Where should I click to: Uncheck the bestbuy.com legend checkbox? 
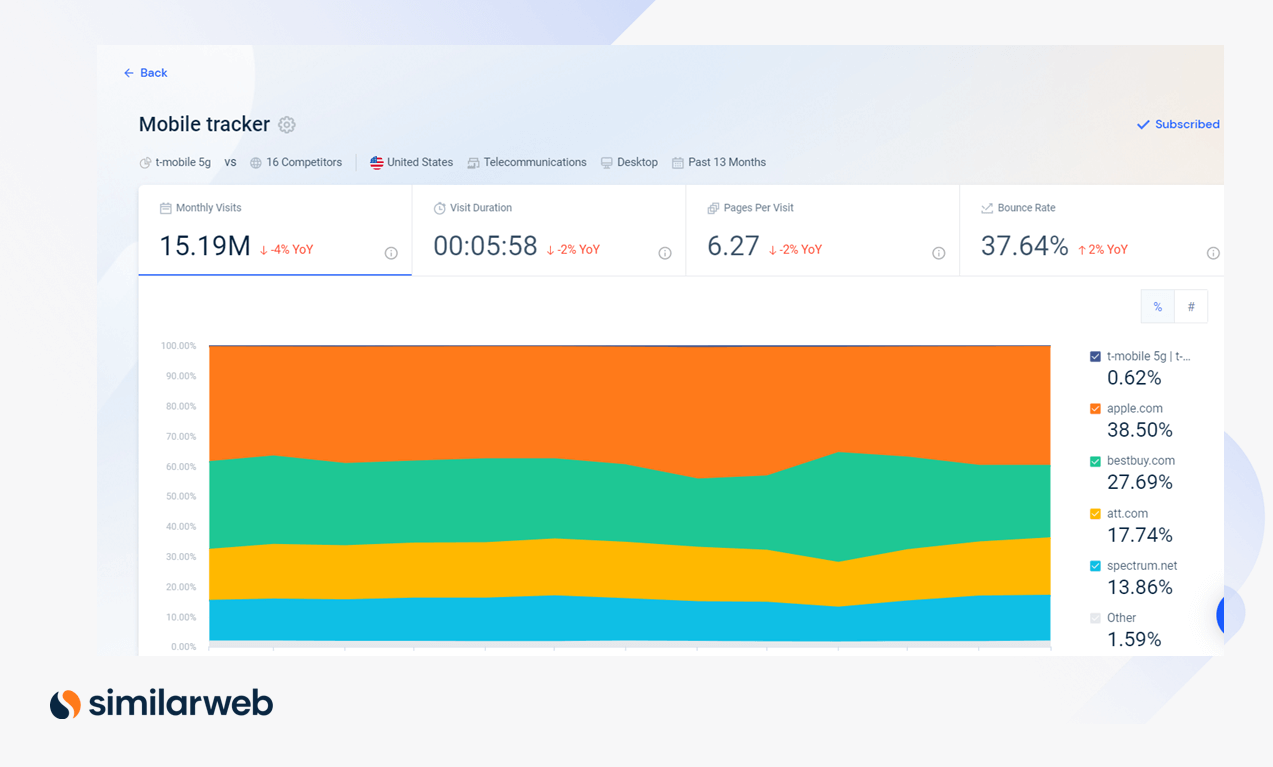pos(1095,461)
